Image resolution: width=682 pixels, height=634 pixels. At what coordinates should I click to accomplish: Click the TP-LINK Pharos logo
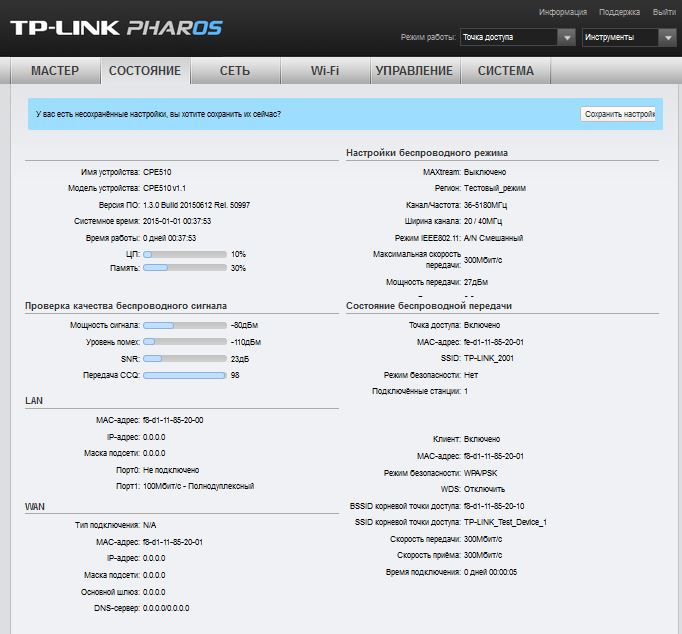[x=116, y=28]
